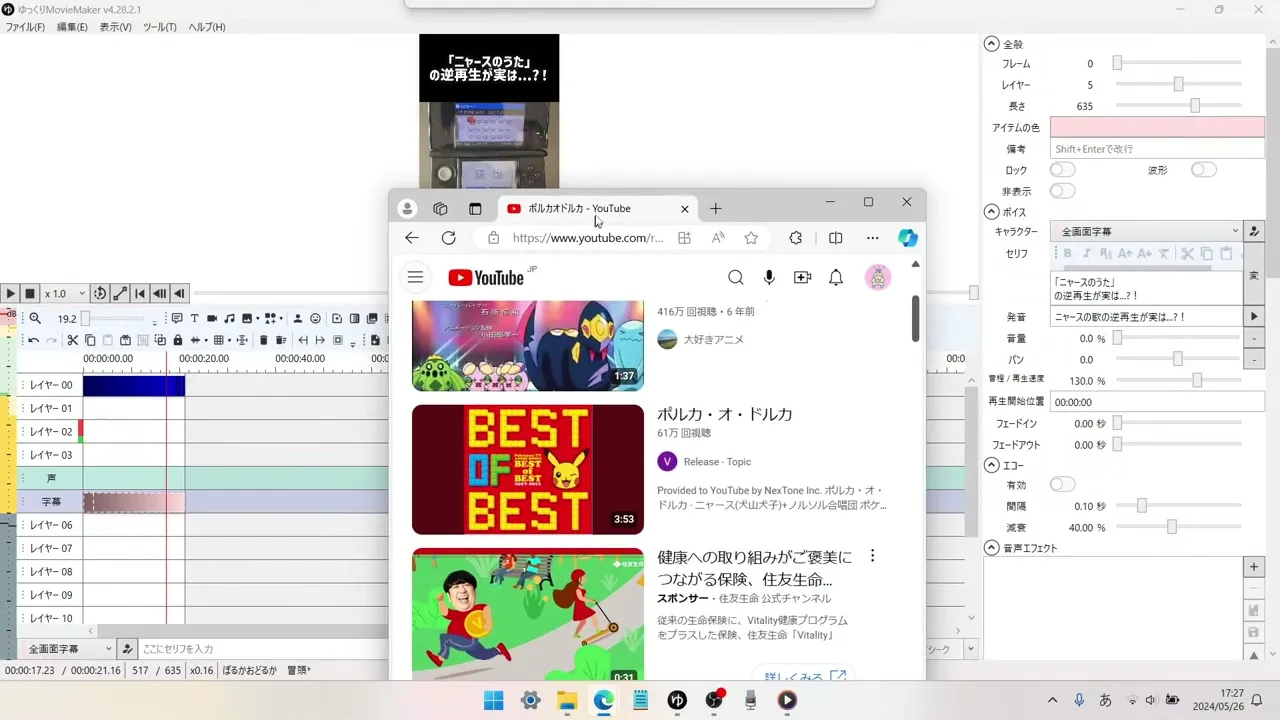The width and height of the screenshot is (1280, 720).
Task: Collapse the エコー section
Action: 992,465
